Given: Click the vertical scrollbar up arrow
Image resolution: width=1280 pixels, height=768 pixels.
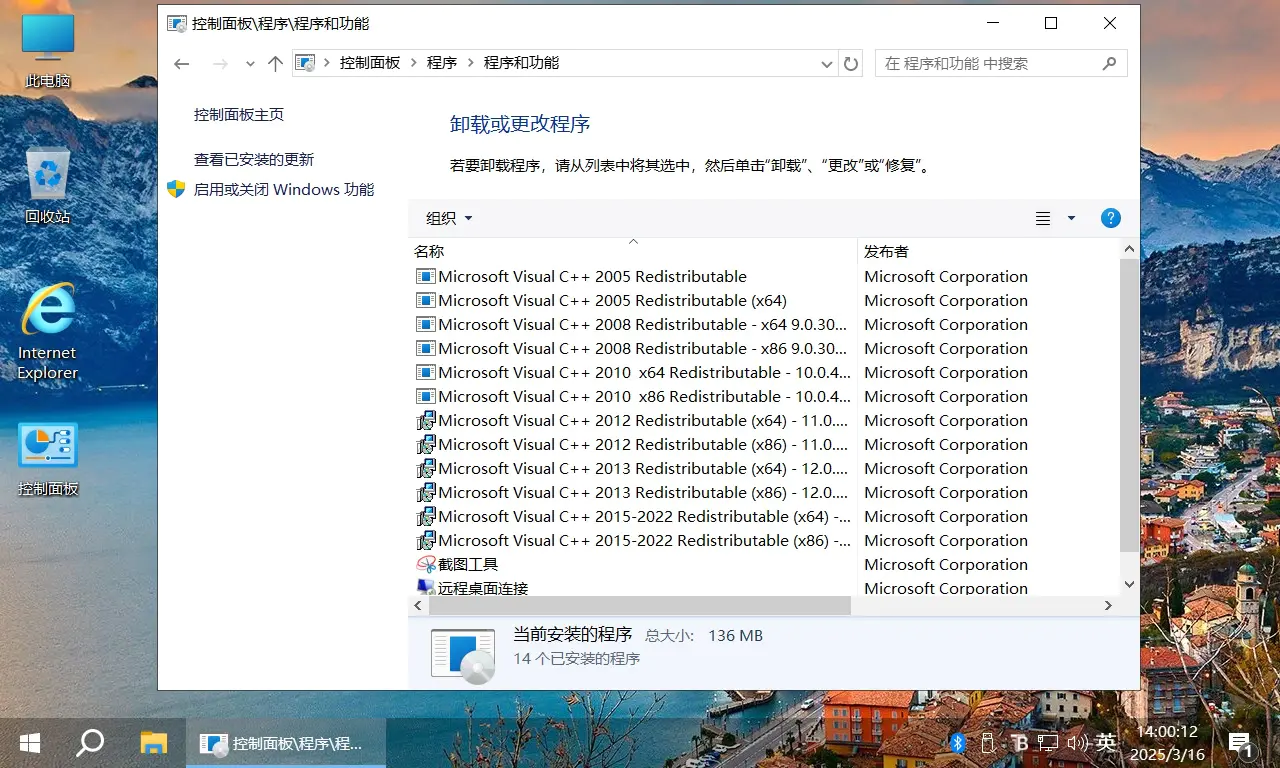Looking at the screenshot, I should click(1129, 249).
